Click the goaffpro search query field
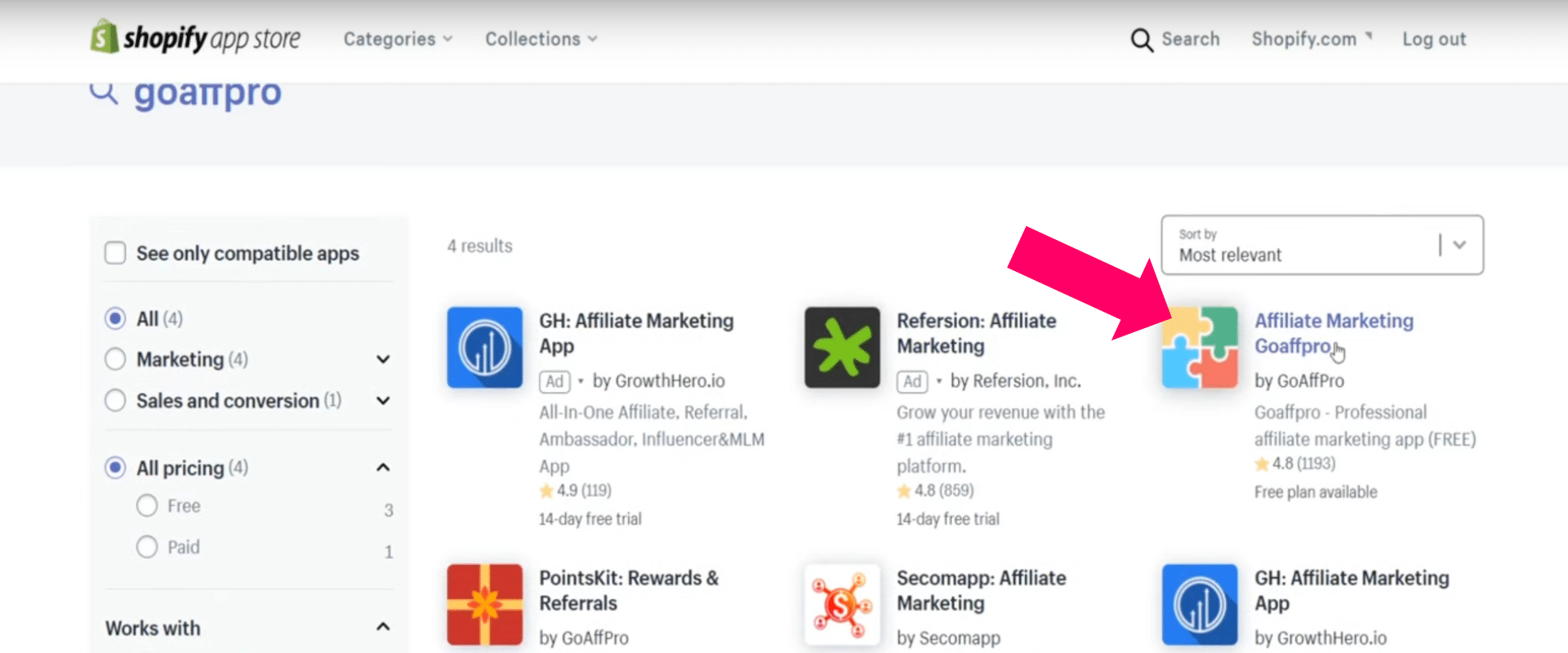Viewport: 1568px width, 653px height. (x=207, y=94)
